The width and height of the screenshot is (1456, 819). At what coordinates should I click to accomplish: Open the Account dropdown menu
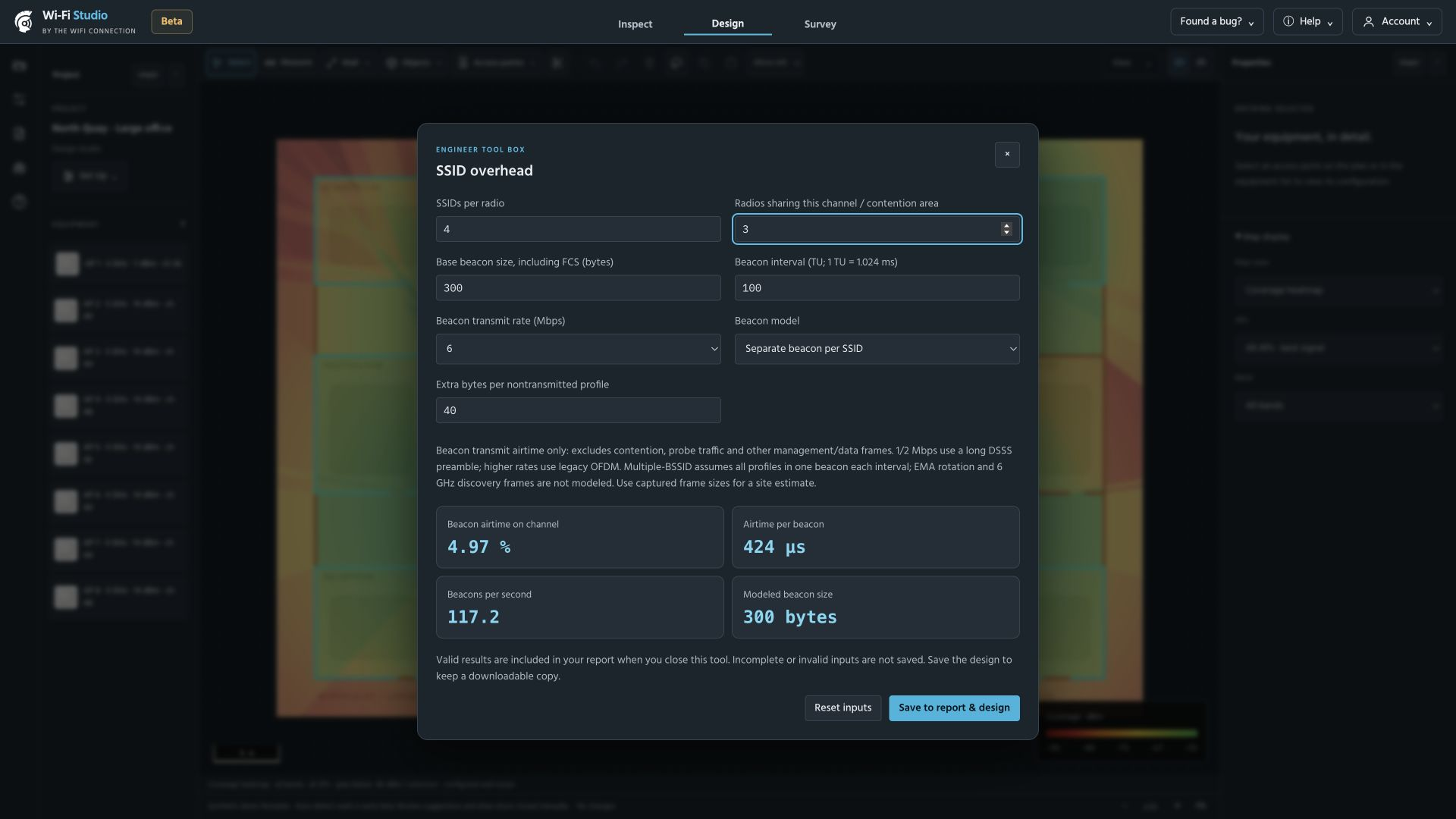pos(1397,22)
